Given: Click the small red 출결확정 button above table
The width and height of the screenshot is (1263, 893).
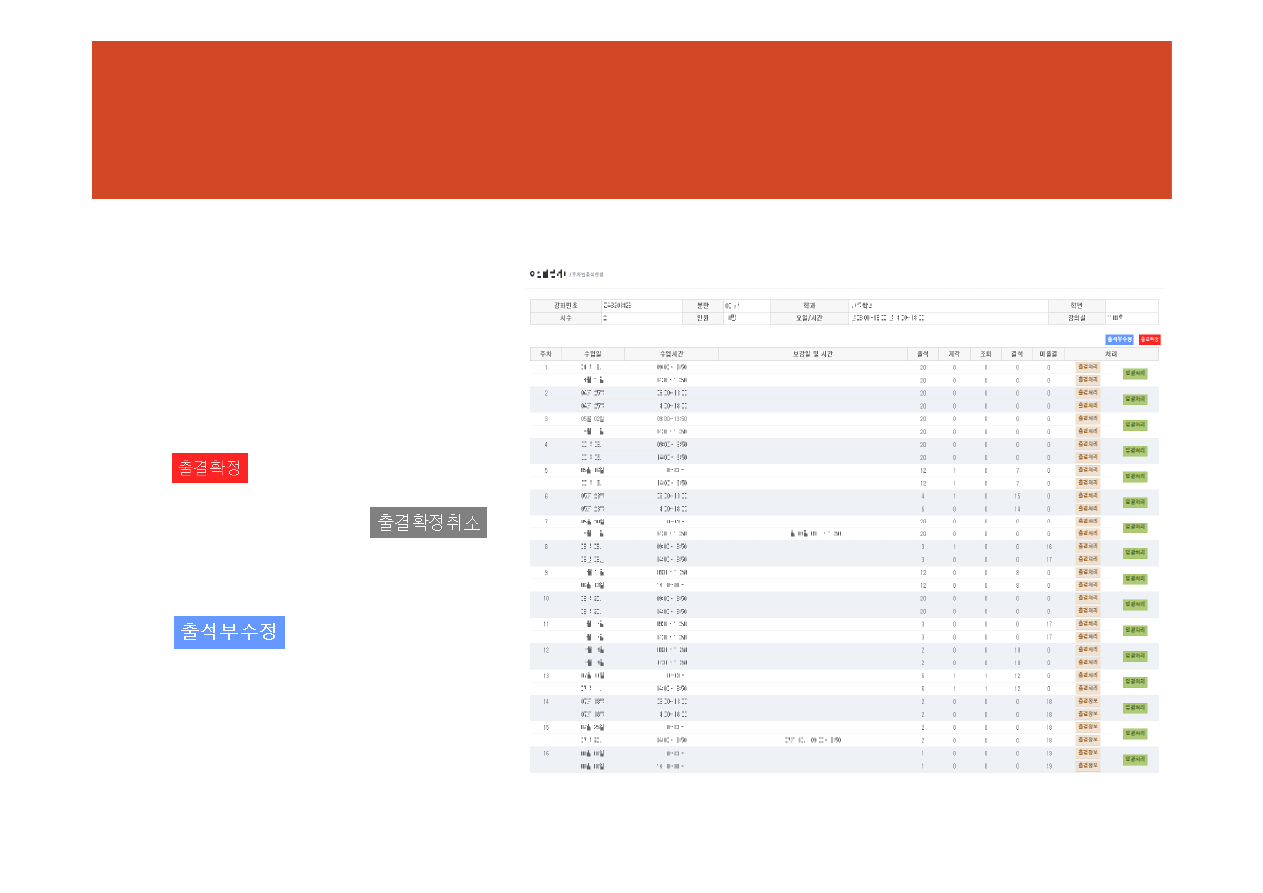Looking at the screenshot, I should coord(1149,340).
